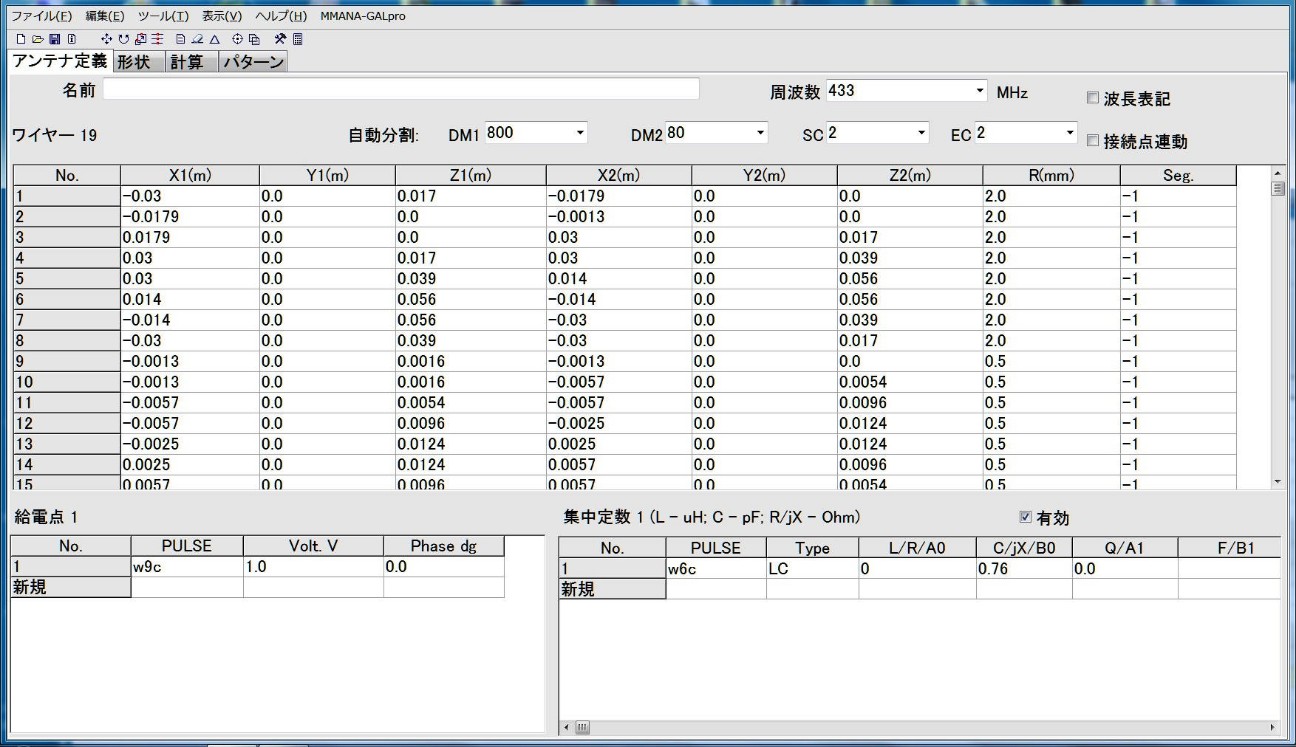1296x747 pixels.
Task: Enable the 接続点連動 checkbox
Action: (x=1092, y=142)
